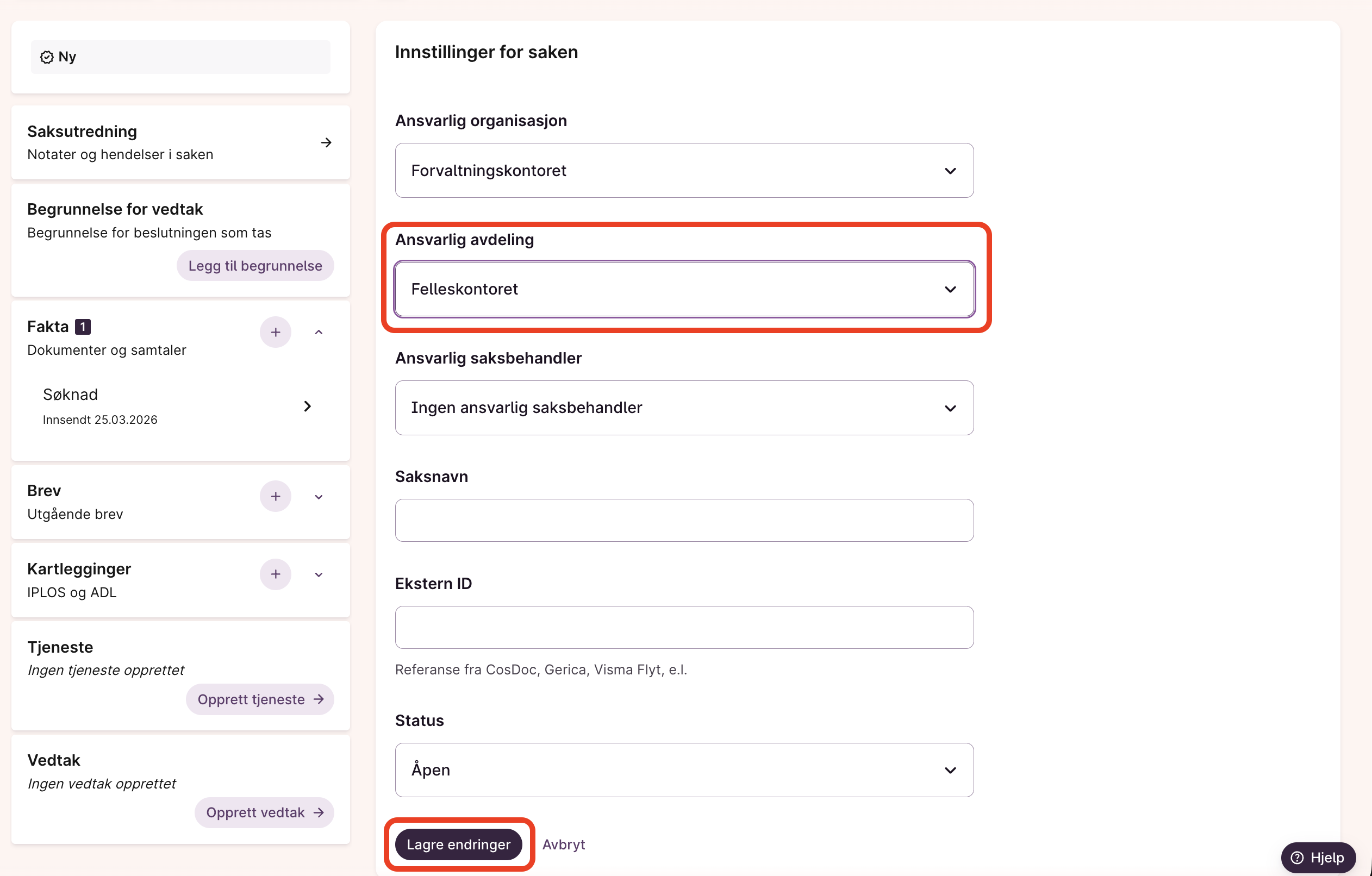Open Saksutredning via the arrow icon

coord(326,142)
